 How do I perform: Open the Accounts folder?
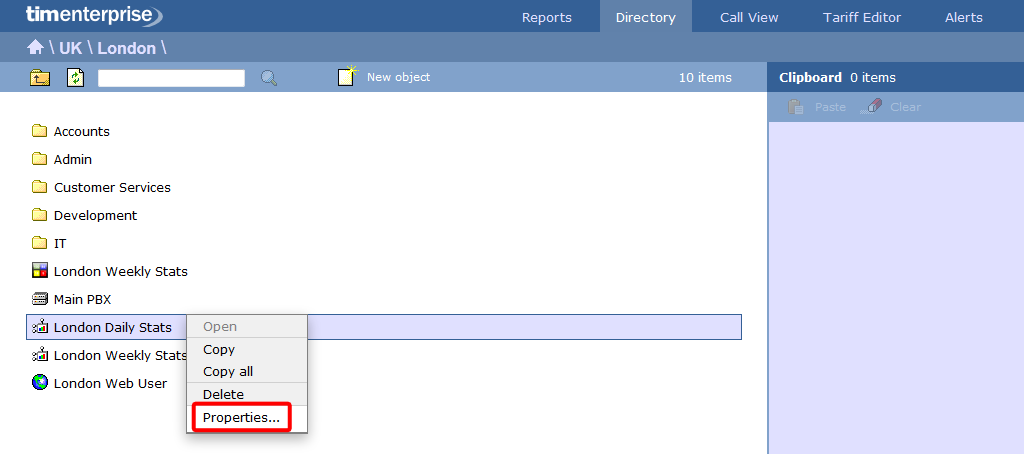tap(81, 131)
